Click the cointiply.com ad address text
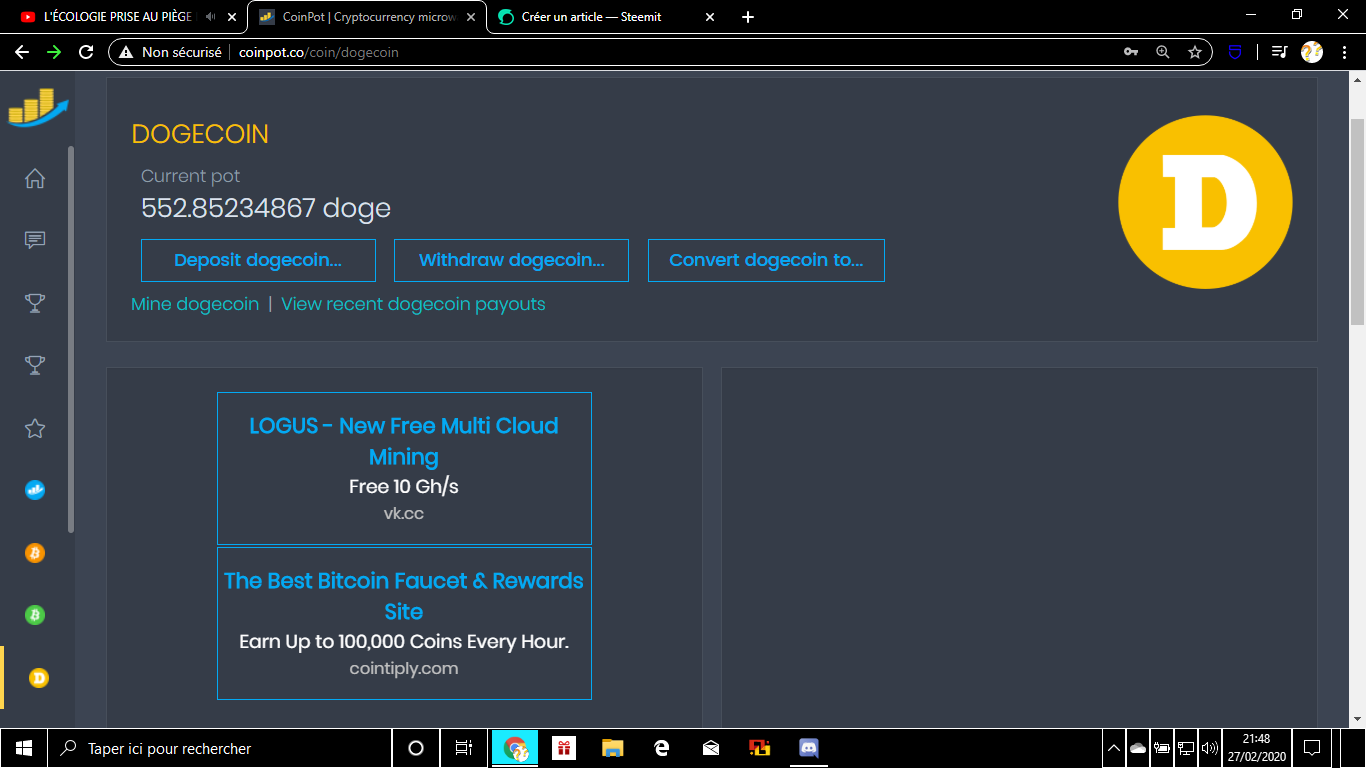 coord(404,669)
